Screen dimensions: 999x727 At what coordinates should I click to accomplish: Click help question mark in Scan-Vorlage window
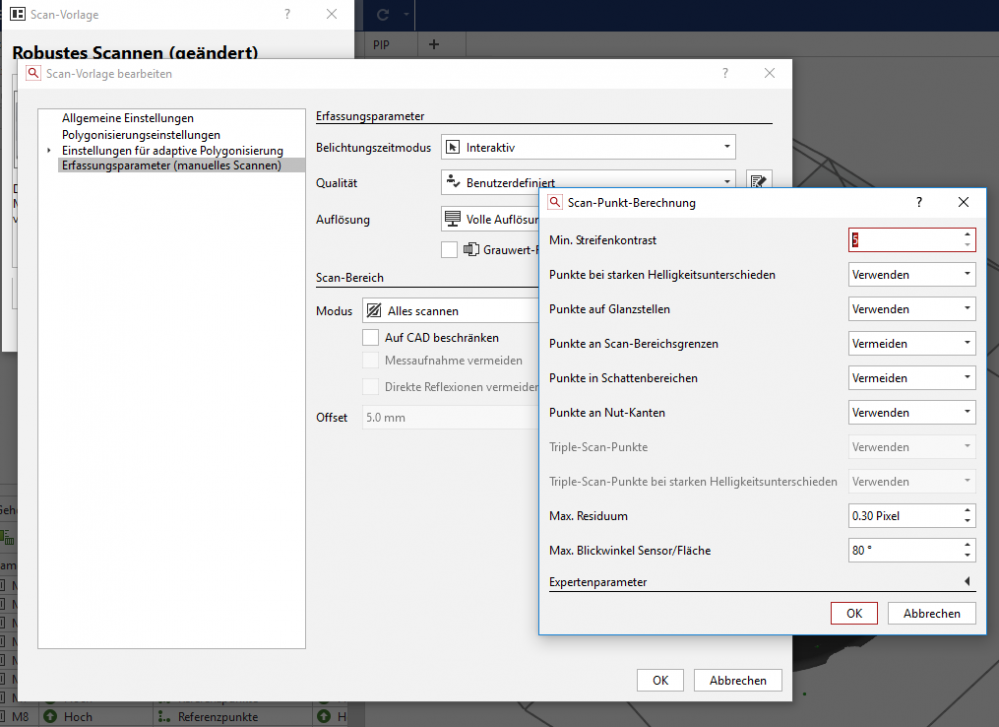(287, 15)
